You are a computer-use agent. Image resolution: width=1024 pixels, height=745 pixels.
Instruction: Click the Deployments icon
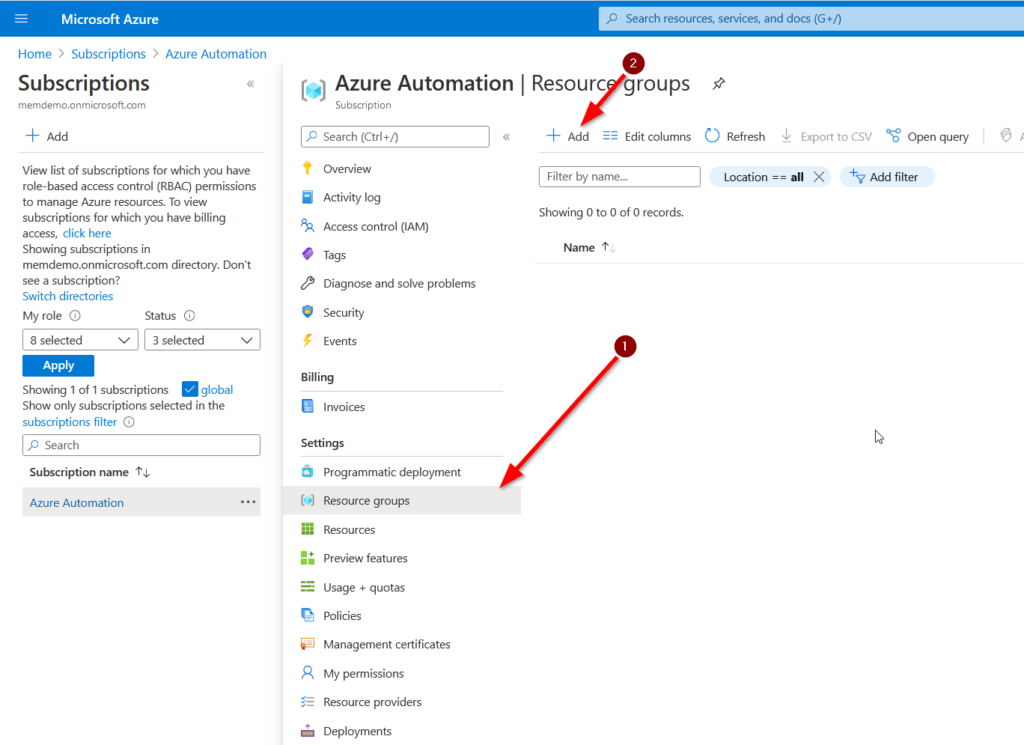(x=308, y=731)
